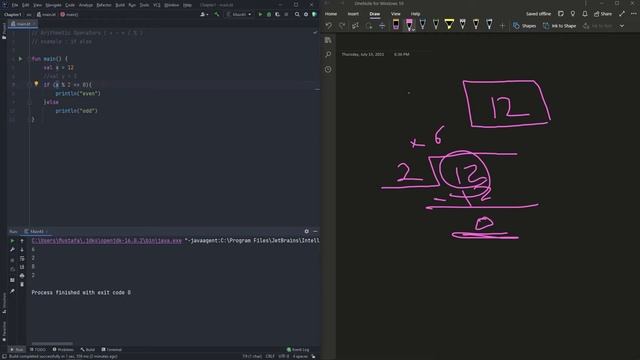Viewport: 640px width, 360px height.
Task: Open notifications bell in OneNote
Action: (x=585, y=14)
